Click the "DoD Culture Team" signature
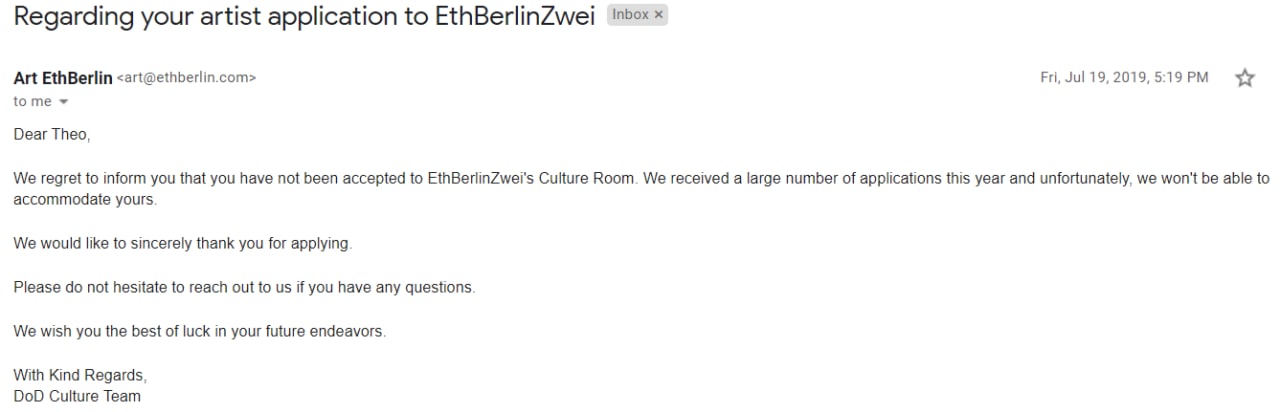 (77, 396)
